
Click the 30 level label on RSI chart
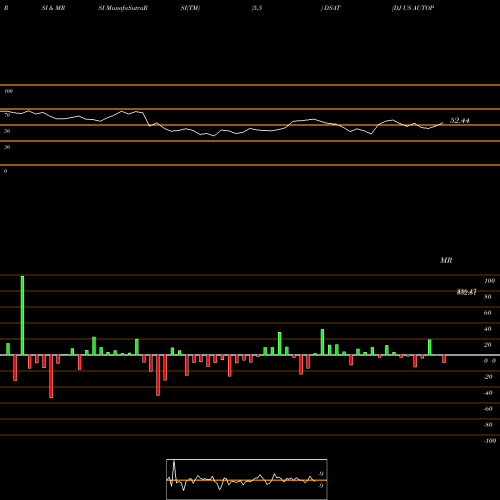click(x=7, y=147)
